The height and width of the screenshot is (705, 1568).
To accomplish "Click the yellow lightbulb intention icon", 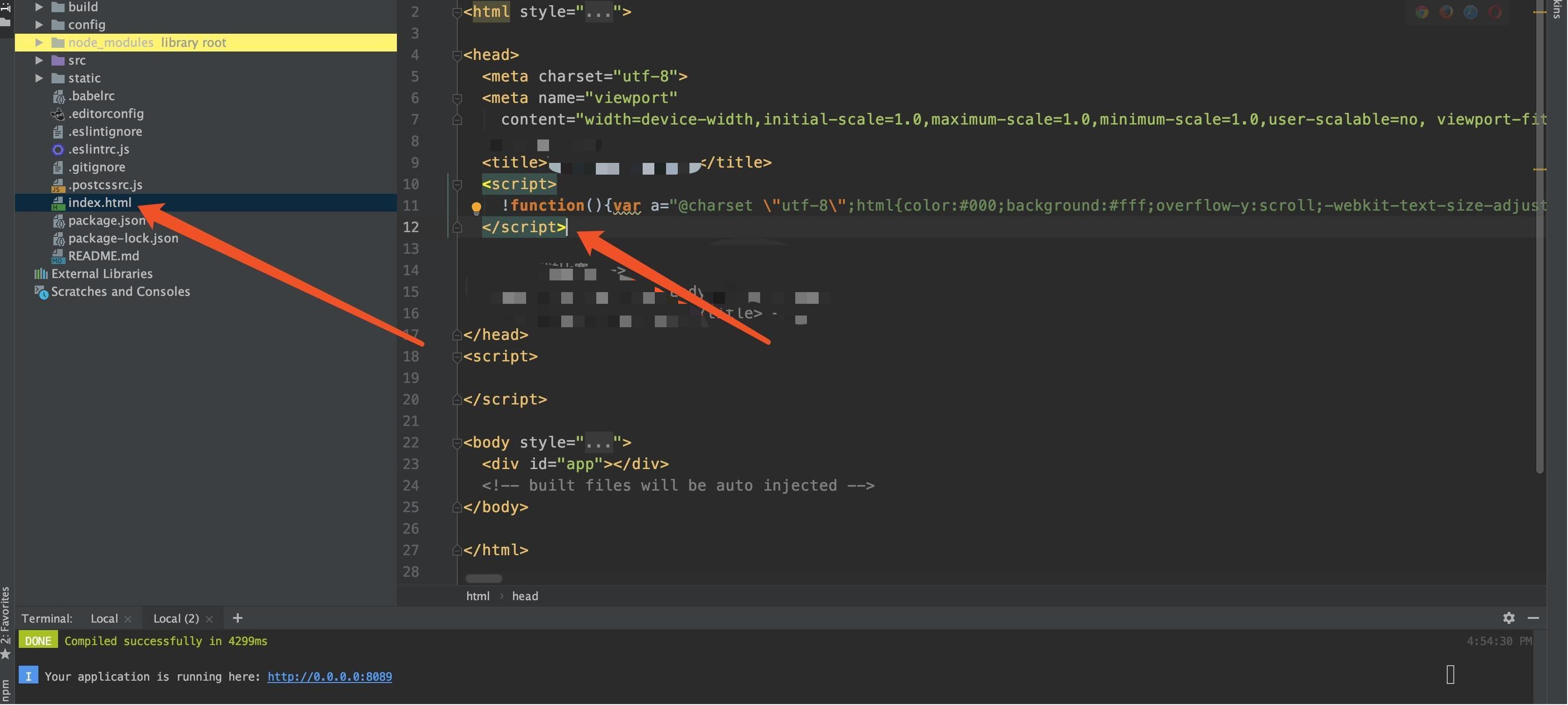I will [476, 207].
